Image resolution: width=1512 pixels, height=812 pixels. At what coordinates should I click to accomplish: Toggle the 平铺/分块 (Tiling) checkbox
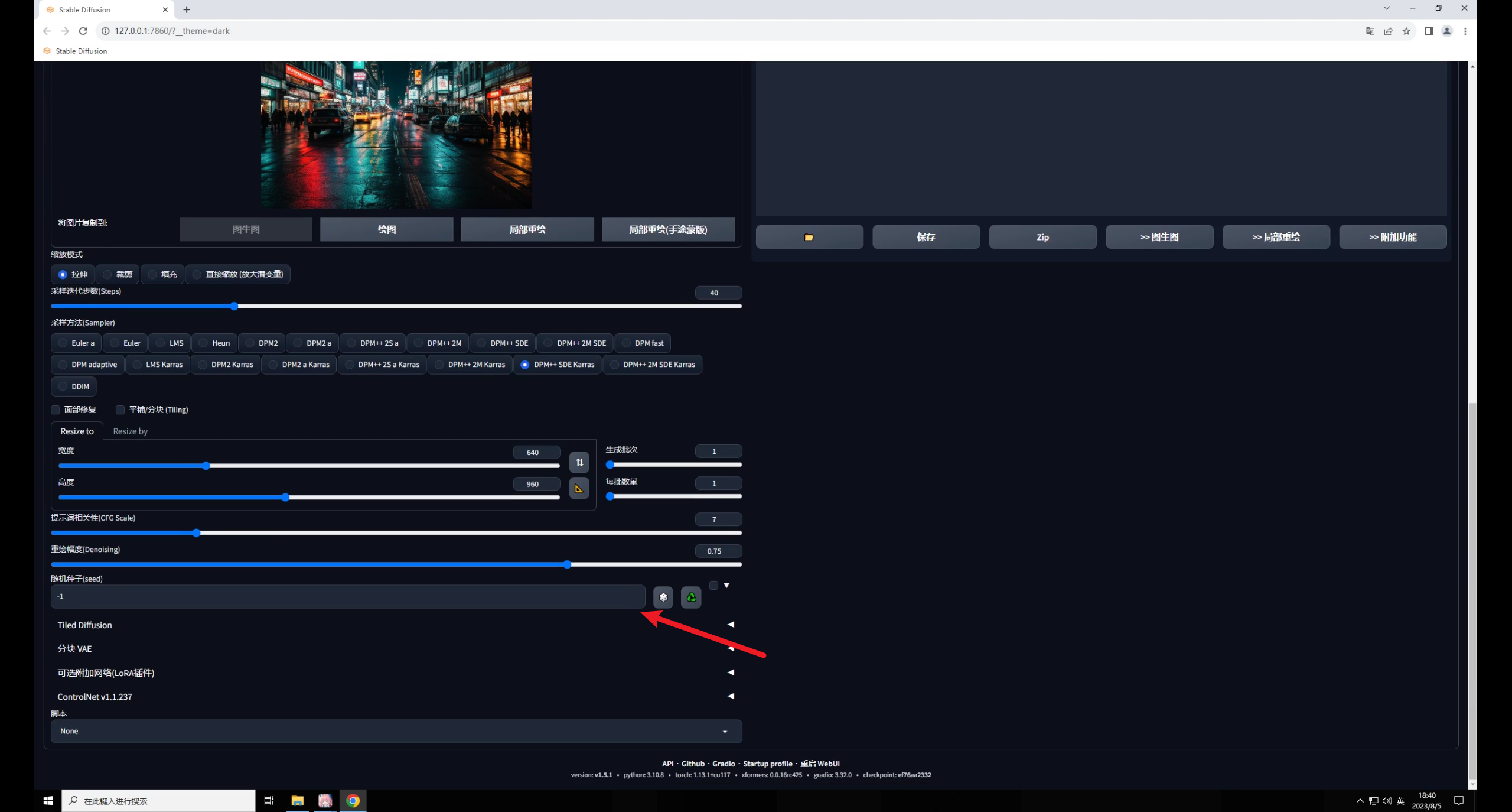[120, 410]
